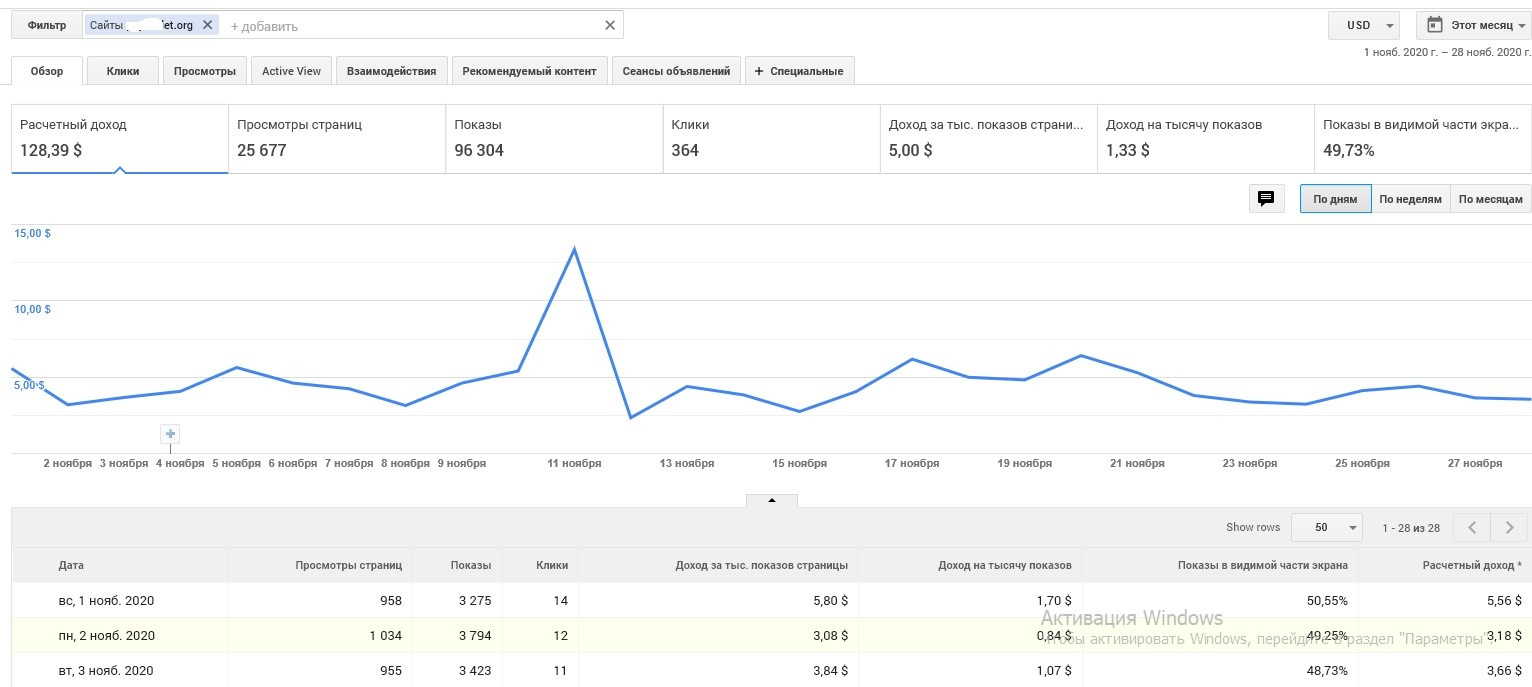Select the Показы metric card
Viewport: 1532px width, 687px height.
click(x=553, y=138)
